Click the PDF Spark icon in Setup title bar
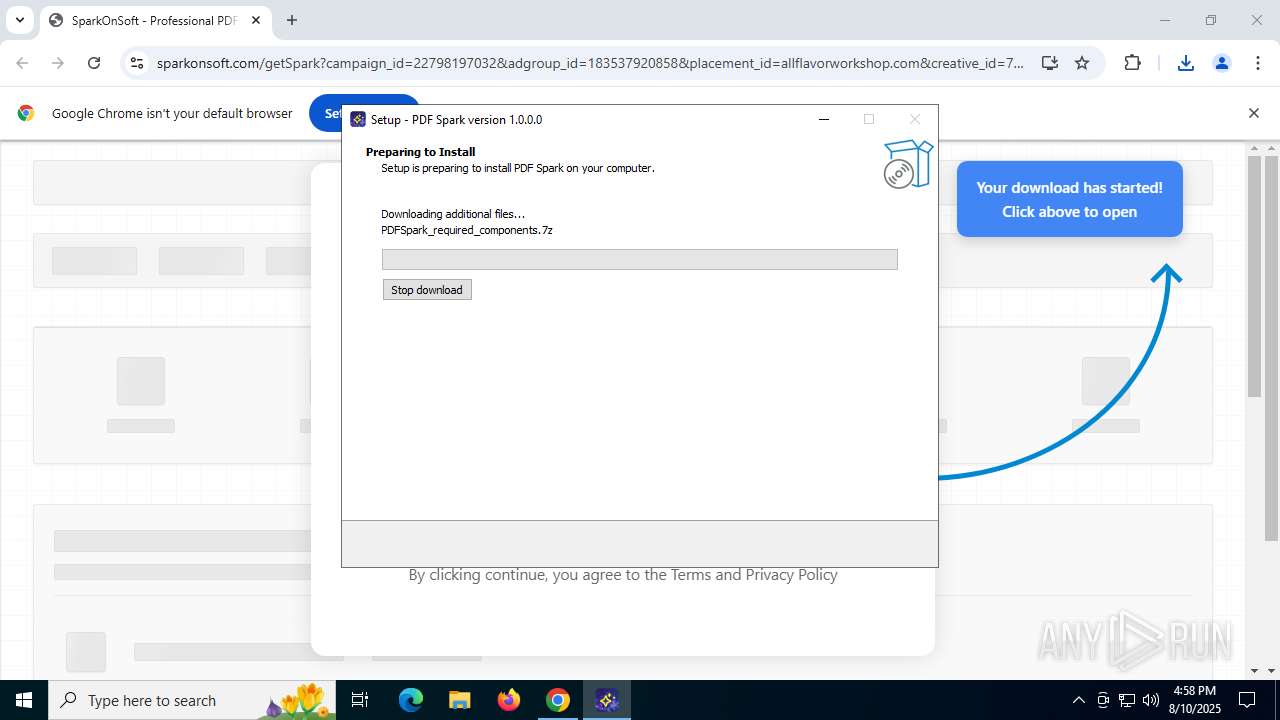The image size is (1280, 720). coord(358,119)
